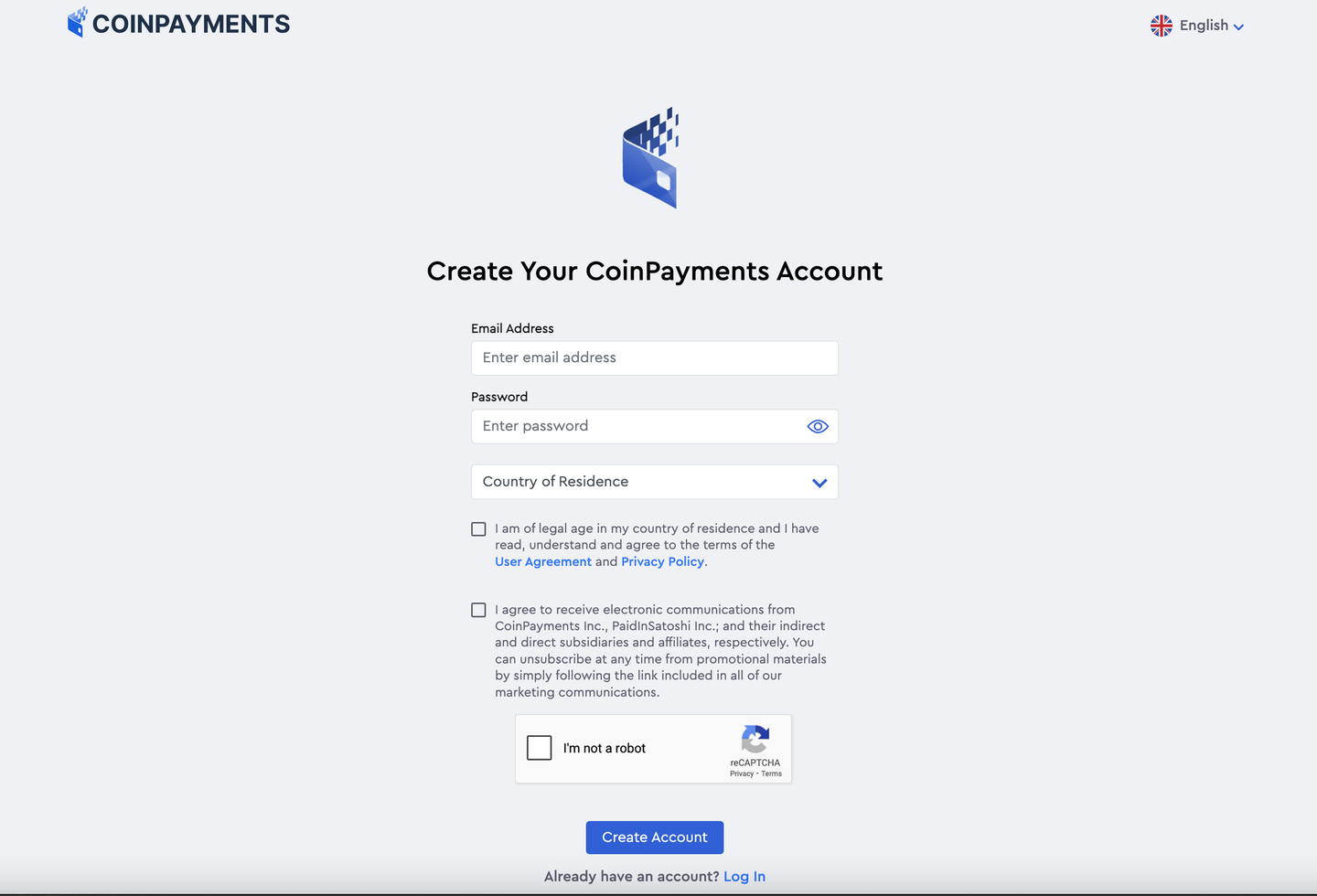
Task: Click the British flag language icon
Action: click(x=1161, y=26)
